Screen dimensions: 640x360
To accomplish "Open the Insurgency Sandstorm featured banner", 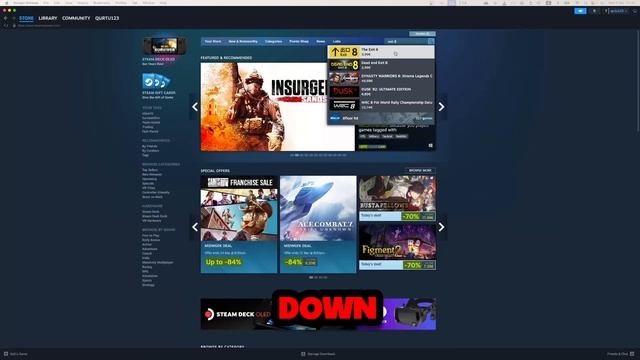I will click(278, 107).
